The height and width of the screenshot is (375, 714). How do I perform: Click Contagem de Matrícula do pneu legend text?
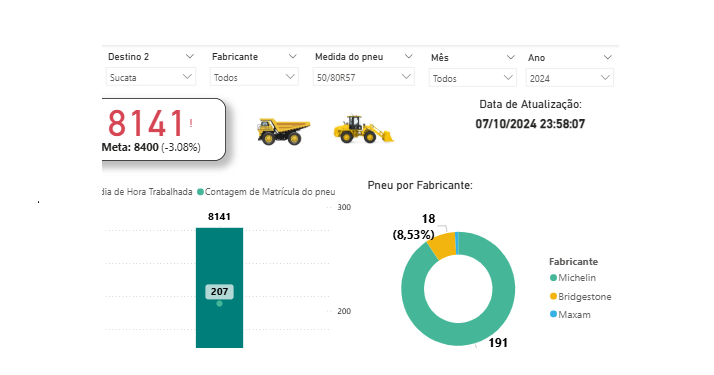point(270,192)
